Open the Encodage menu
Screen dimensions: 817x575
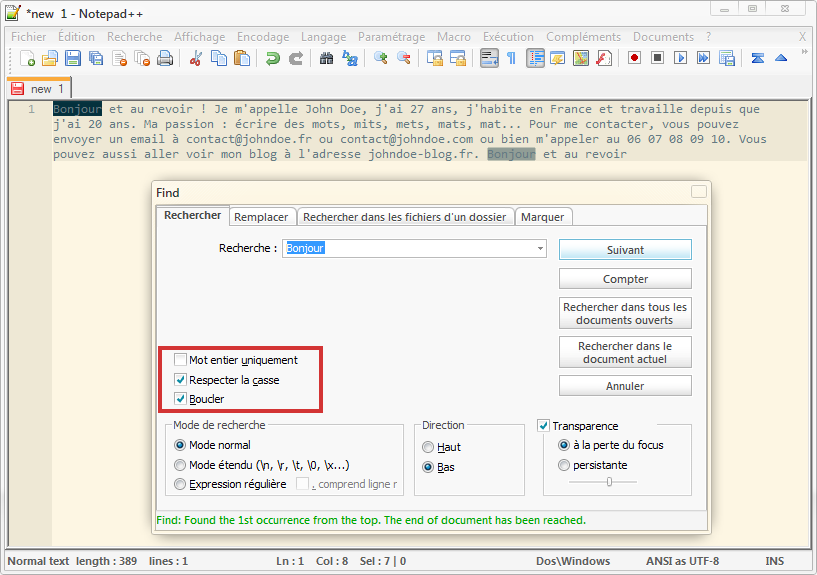click(x=263, y=37)
